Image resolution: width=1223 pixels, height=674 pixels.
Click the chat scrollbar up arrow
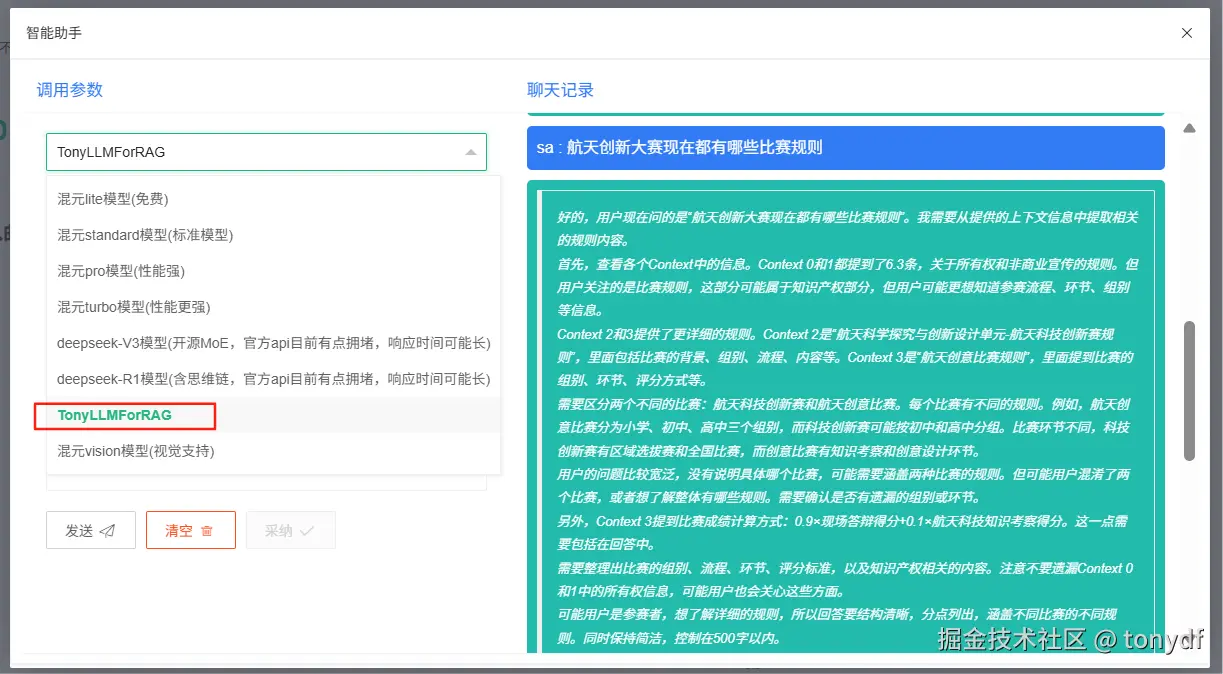click(x=1190, y=128)
